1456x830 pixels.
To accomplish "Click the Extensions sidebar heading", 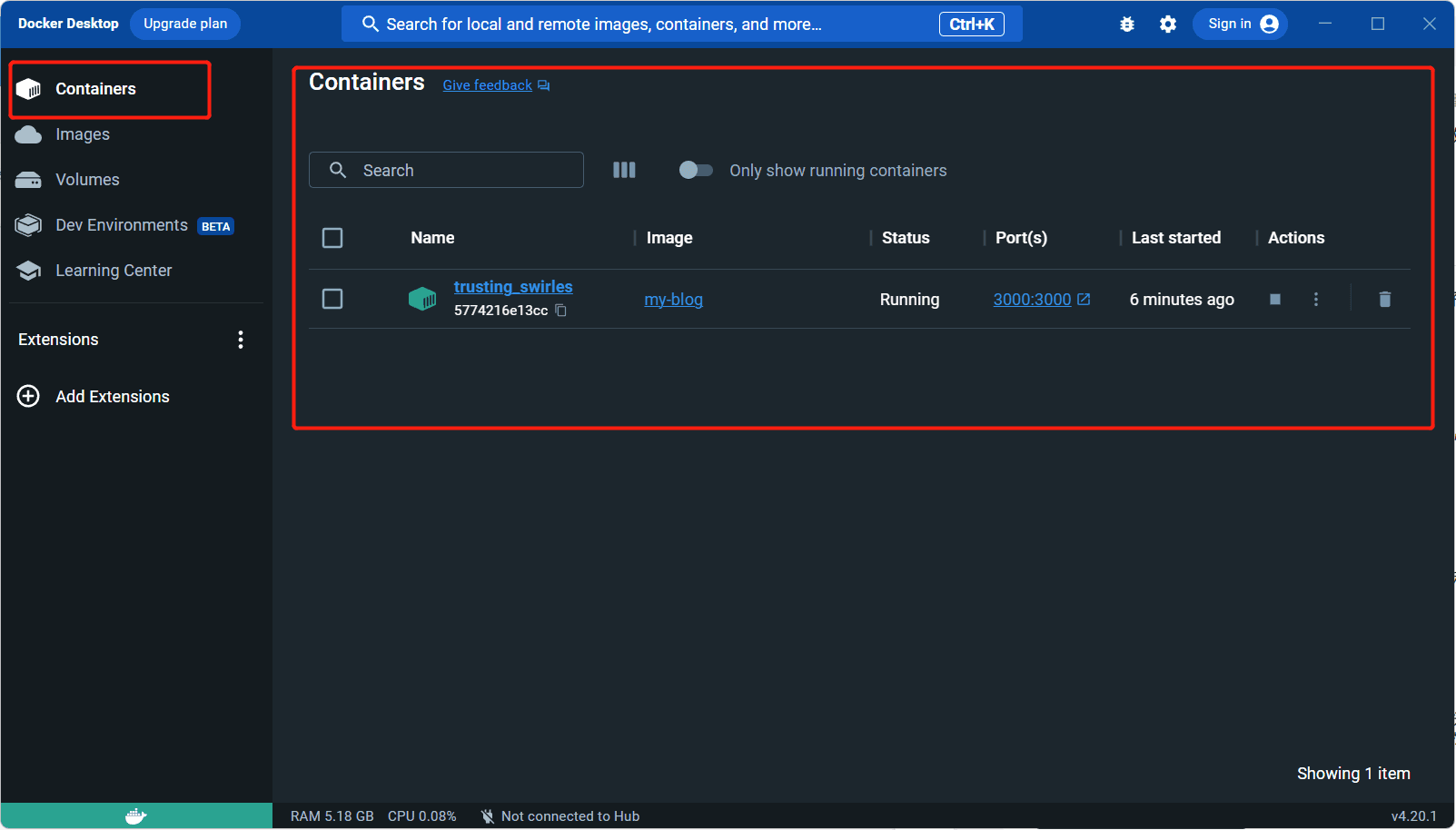I will [58, 340].
